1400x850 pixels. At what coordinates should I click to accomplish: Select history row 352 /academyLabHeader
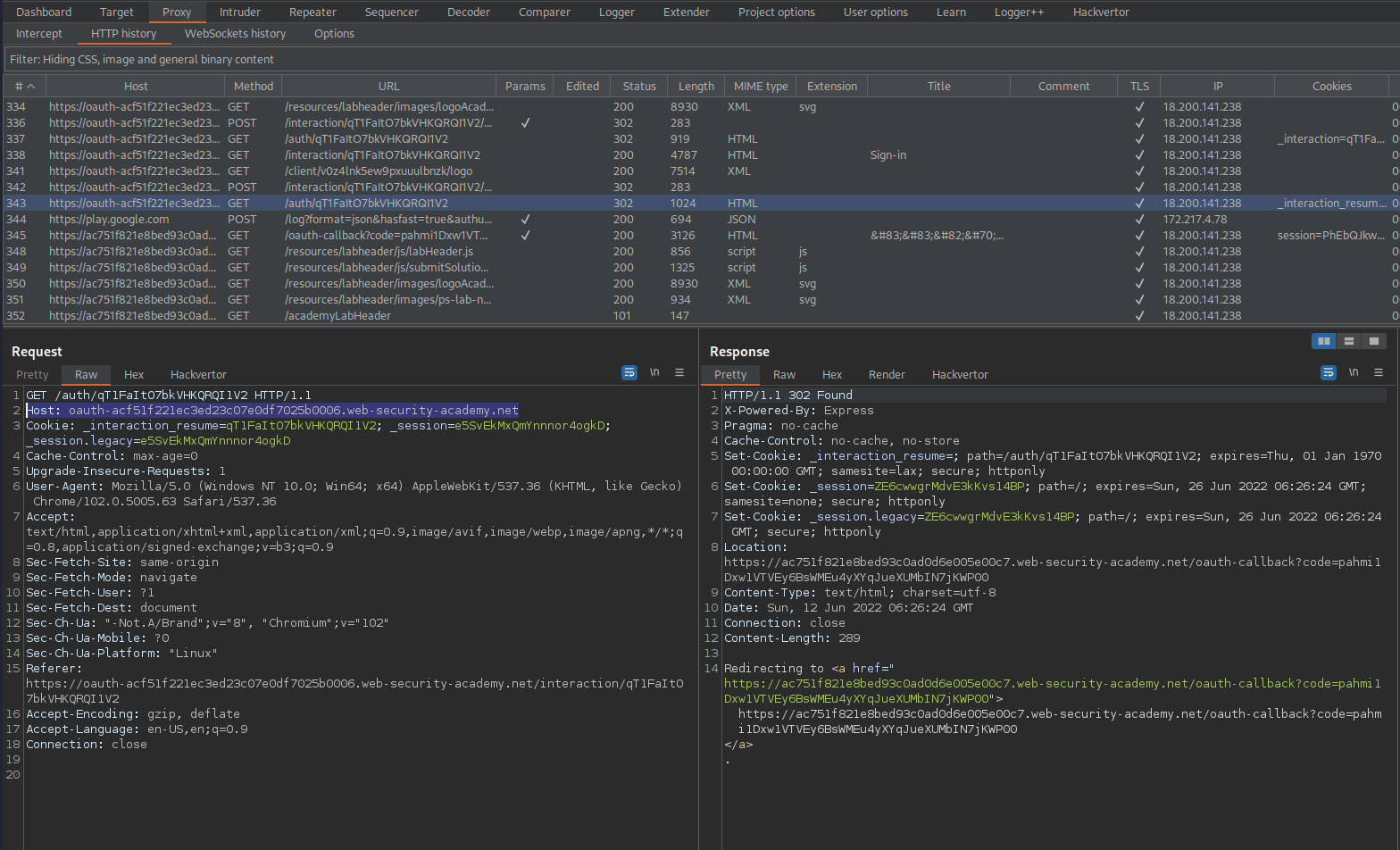click(700, 316)
